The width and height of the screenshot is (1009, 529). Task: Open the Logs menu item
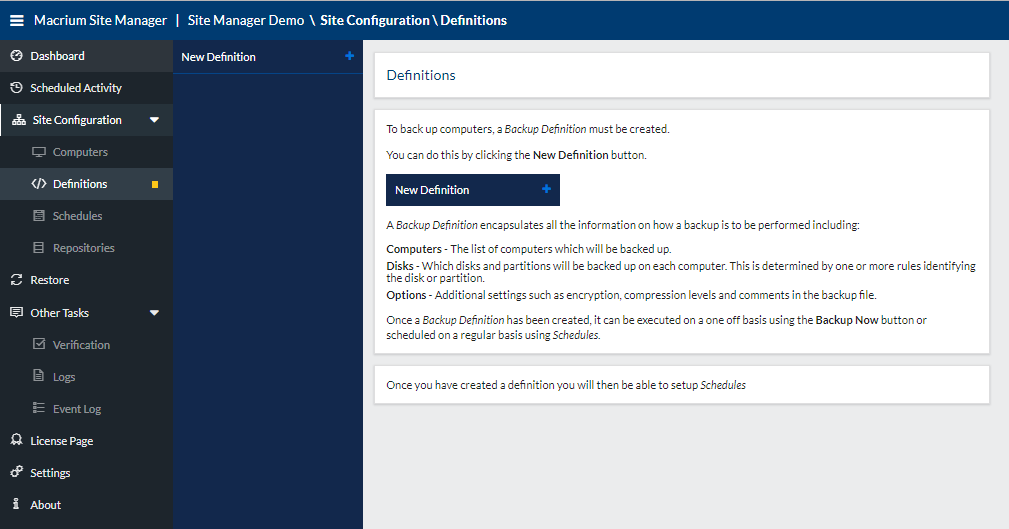click(x=64, y=377)
